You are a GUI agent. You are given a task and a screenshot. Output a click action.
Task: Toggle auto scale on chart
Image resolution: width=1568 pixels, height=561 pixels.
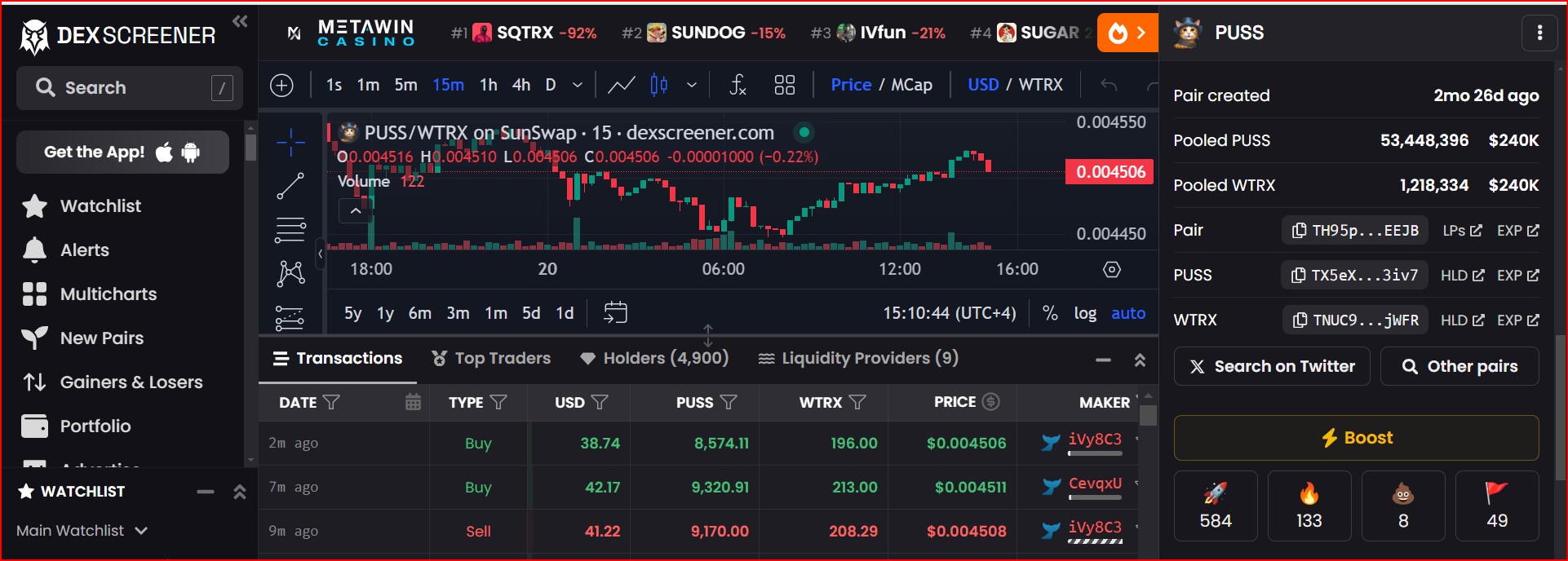1128,313
